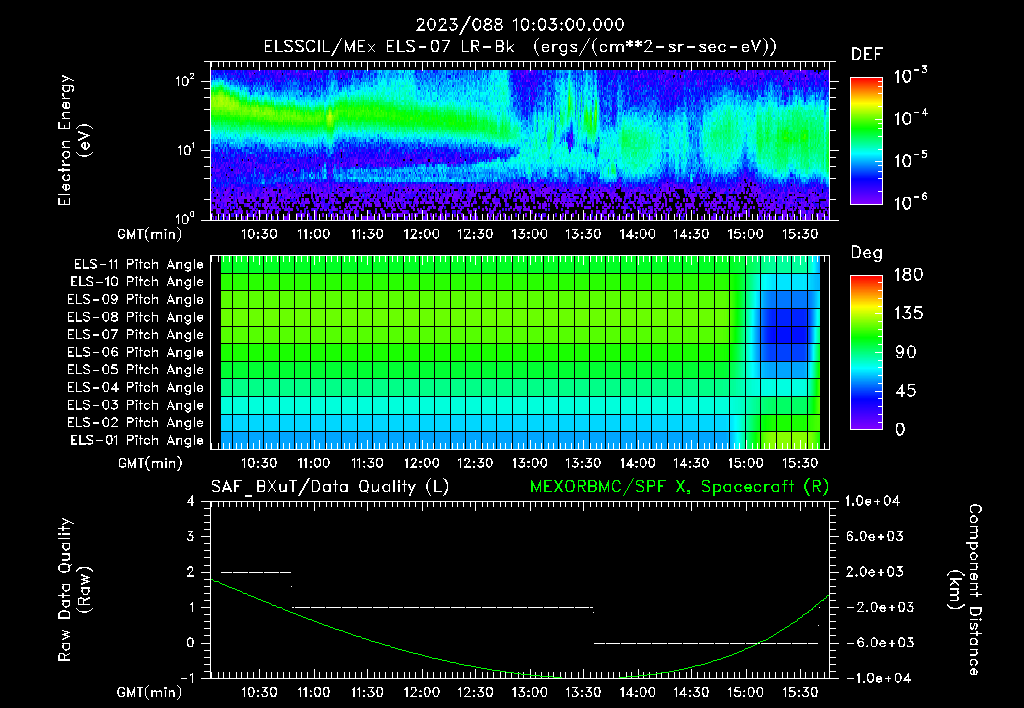Click the SAF_BXuT/Data Quality (L) legend label

330,487
